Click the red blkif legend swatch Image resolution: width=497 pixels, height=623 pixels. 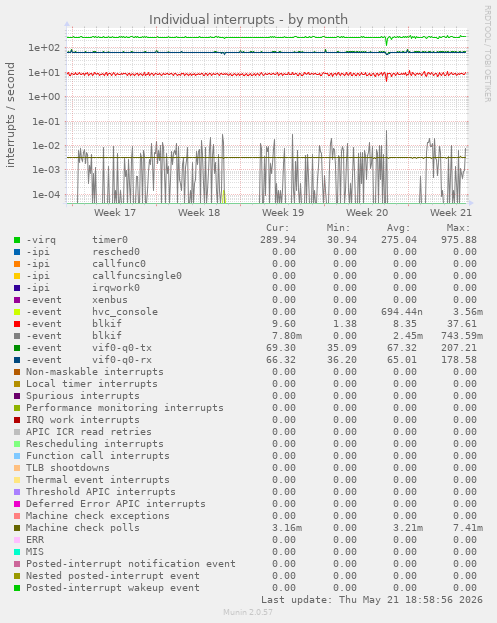point(17,324)
